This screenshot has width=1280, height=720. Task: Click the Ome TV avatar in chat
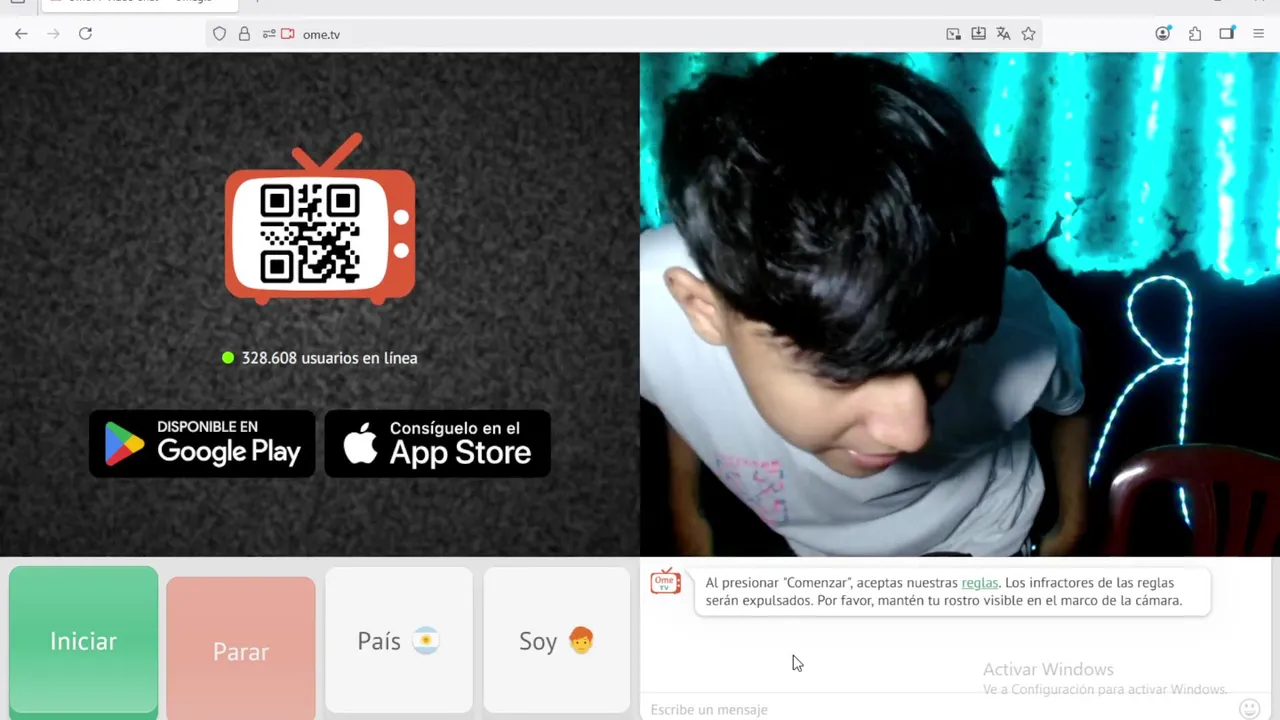pos(665,581)
